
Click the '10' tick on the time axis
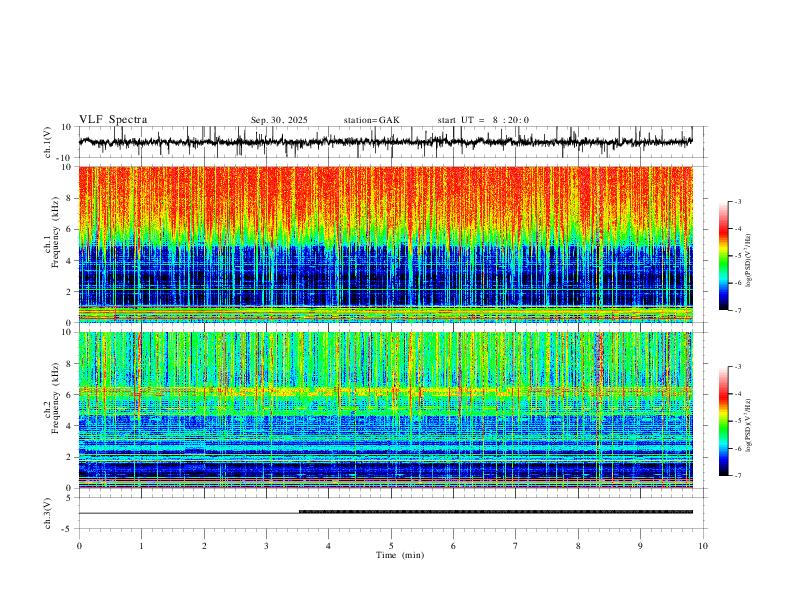coord(703,546)
